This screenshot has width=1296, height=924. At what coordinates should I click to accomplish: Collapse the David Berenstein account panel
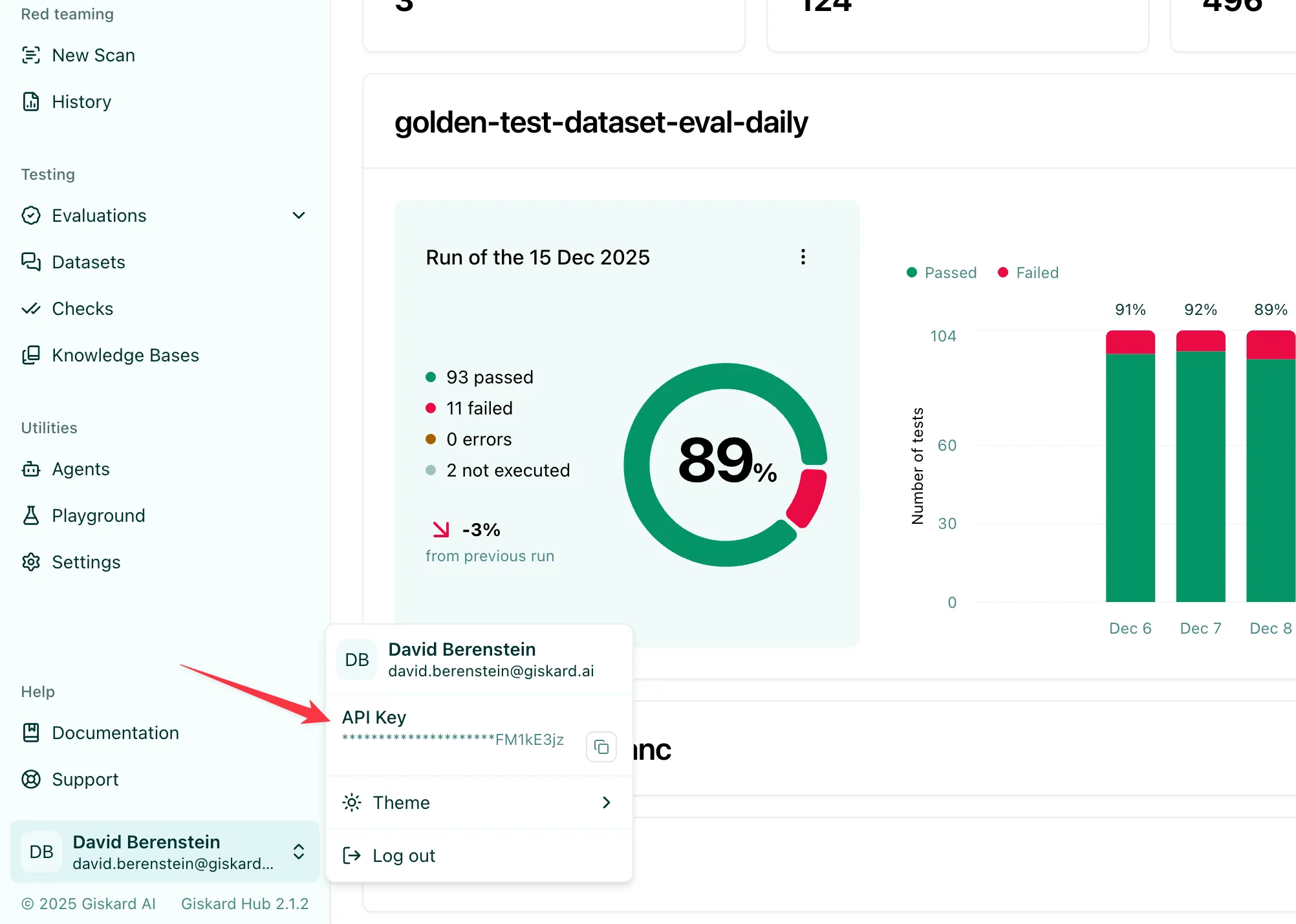click(x=299, y=852)
